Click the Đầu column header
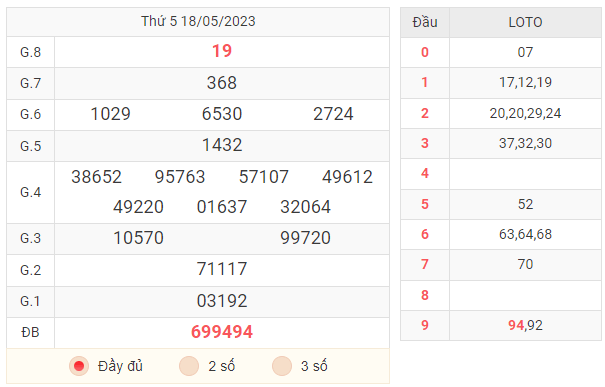 point(425,22)
